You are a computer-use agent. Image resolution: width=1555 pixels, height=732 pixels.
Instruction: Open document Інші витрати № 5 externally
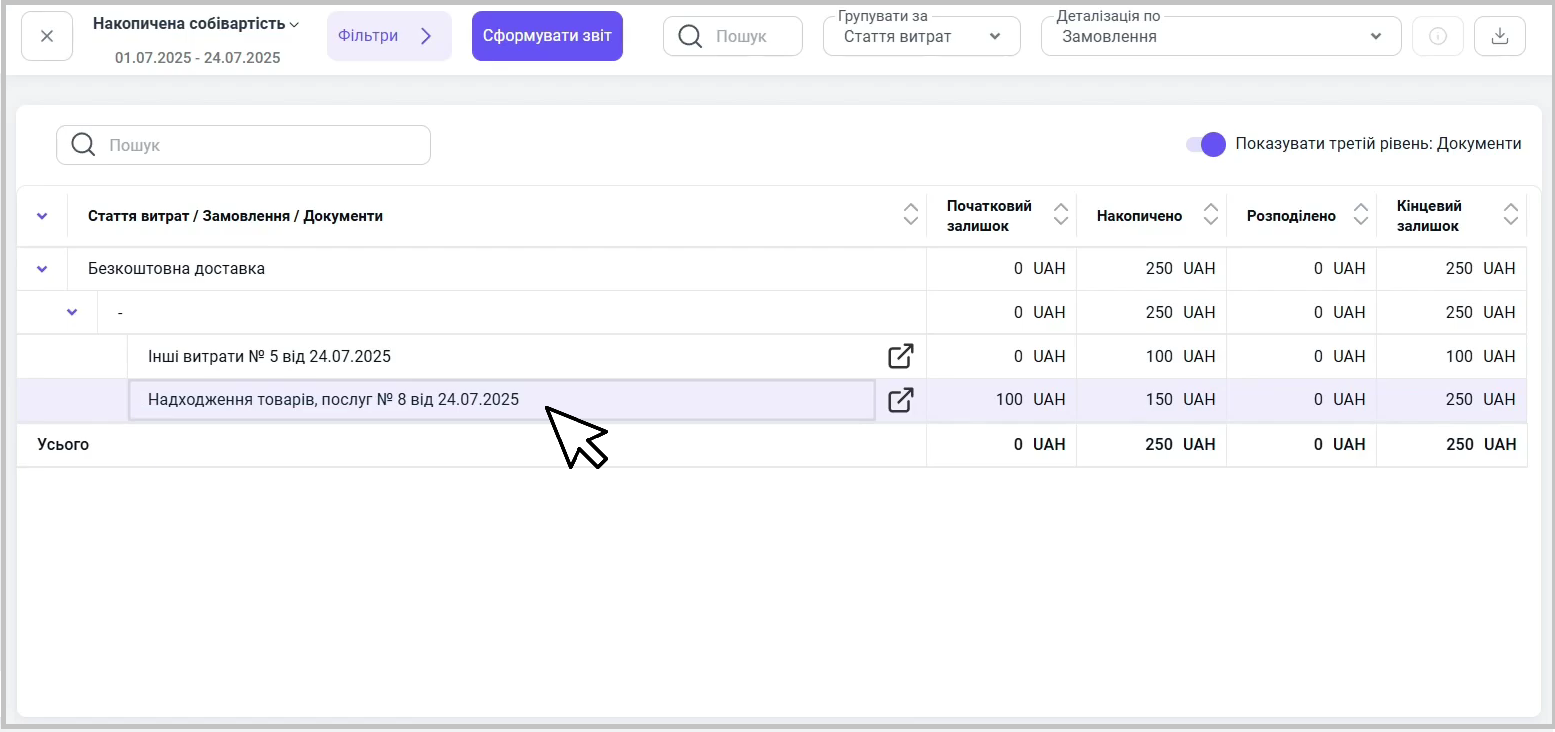[900, 356]
